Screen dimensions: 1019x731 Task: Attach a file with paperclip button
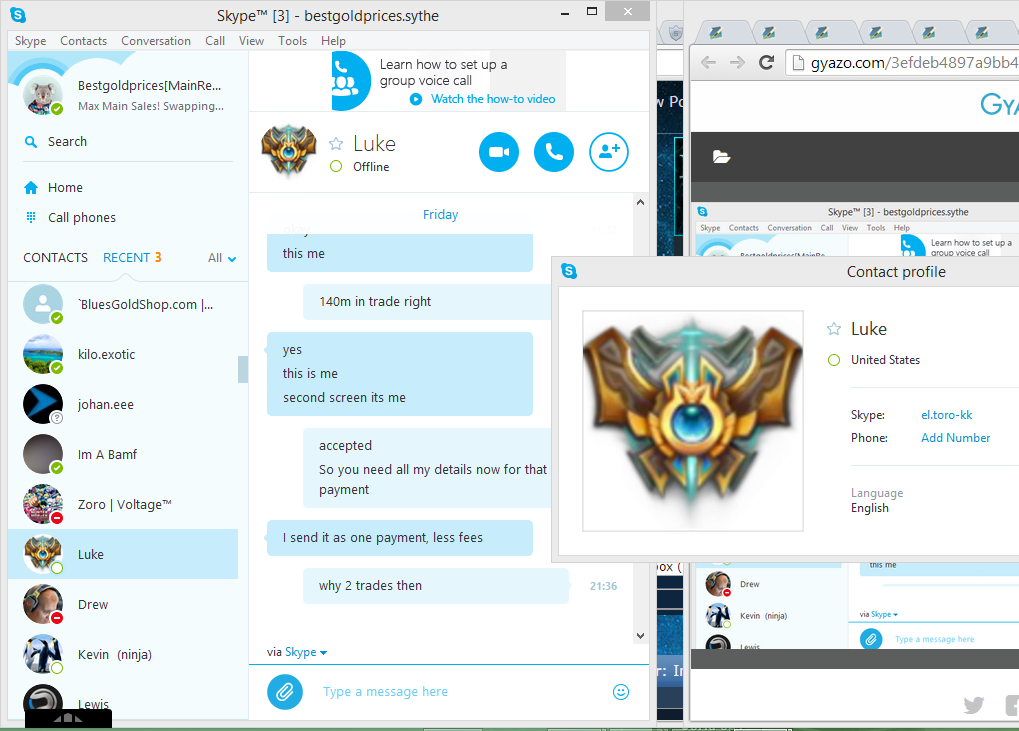coord(285,692)
